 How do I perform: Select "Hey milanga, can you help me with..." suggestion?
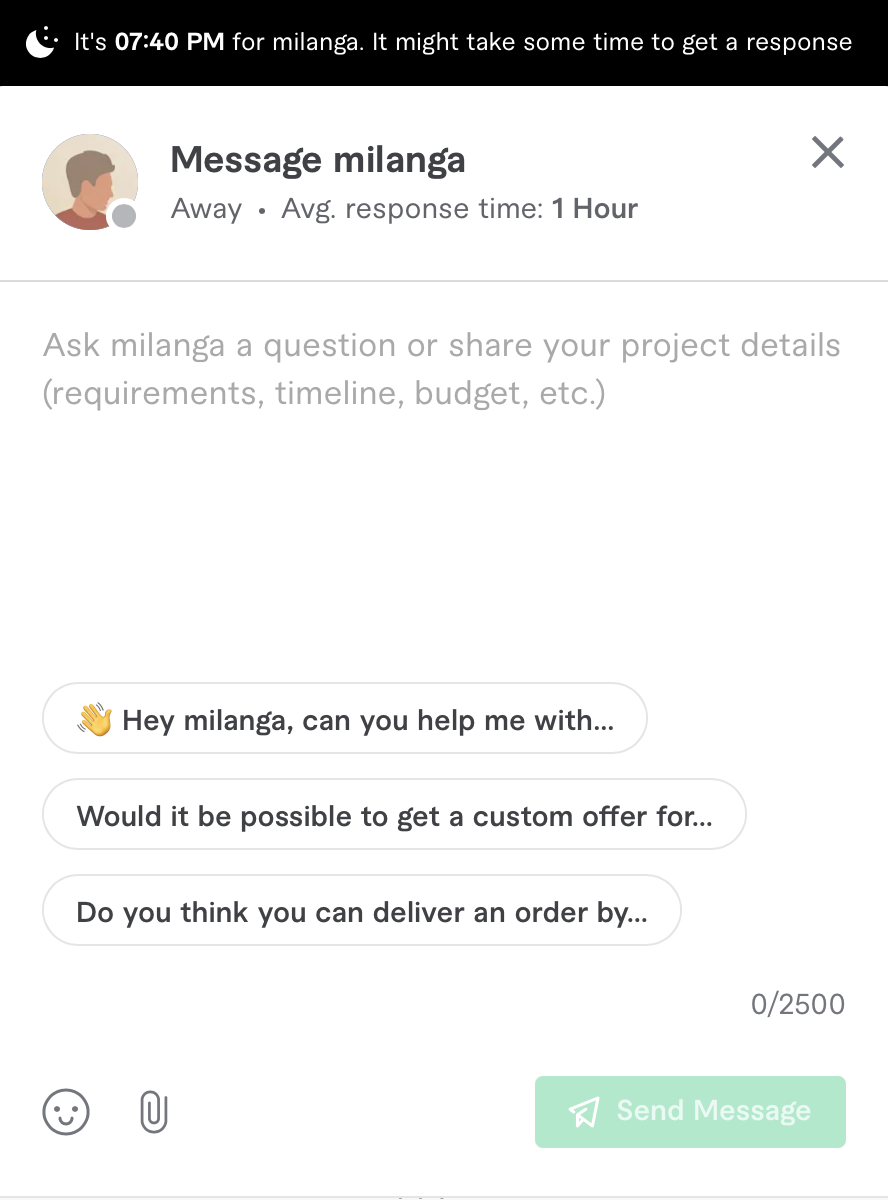[345, 719]
